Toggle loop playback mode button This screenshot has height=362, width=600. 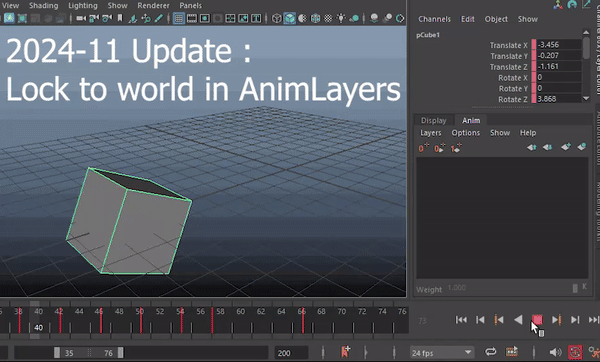pos(491,352)
